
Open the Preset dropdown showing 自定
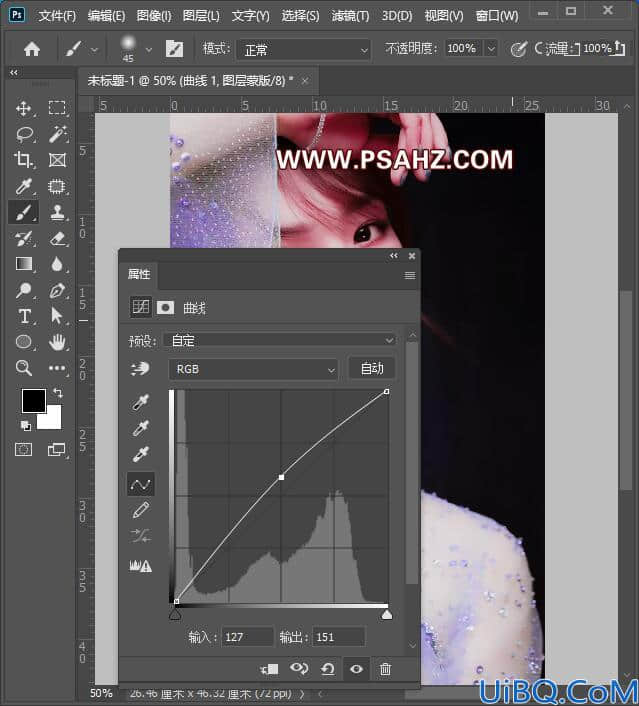point(280,340)
